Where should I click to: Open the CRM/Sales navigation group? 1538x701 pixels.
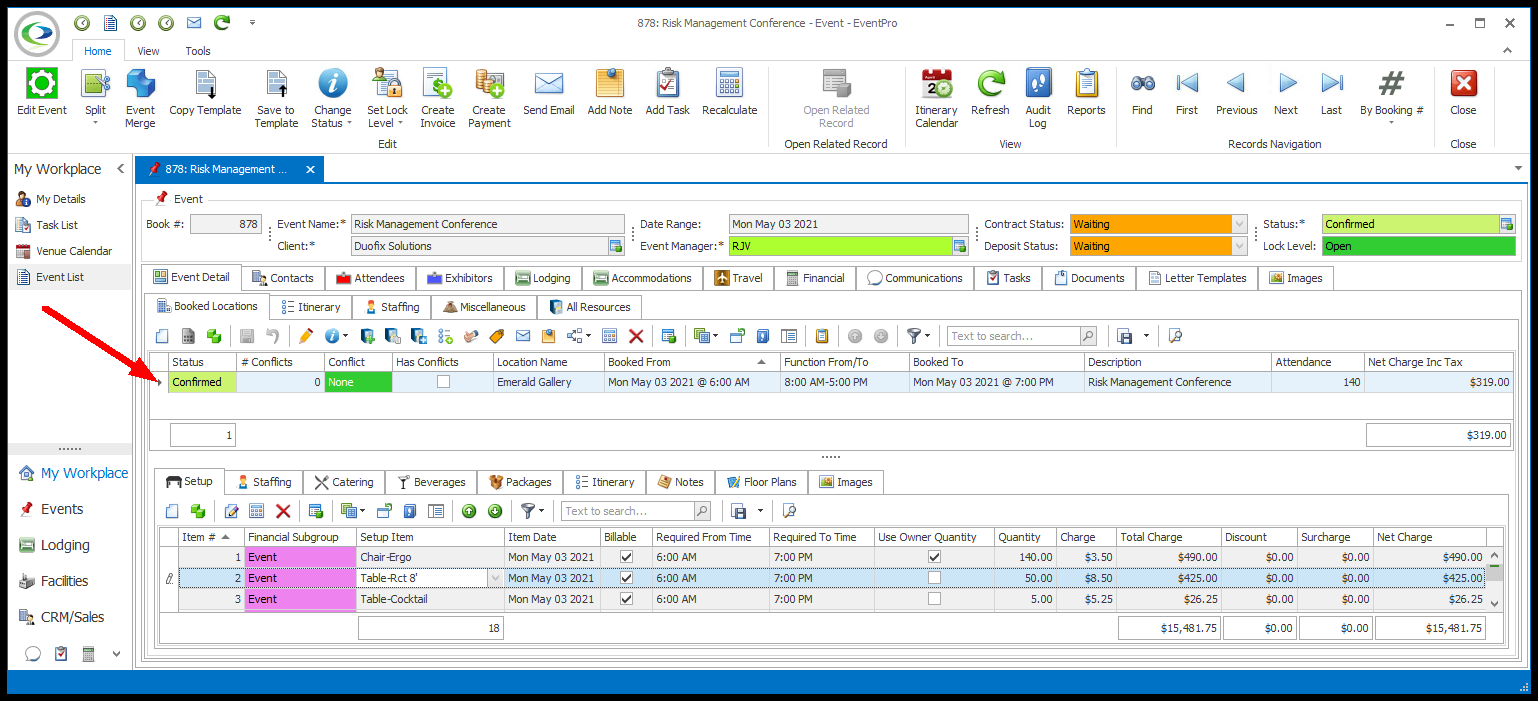tap(70, 617)
